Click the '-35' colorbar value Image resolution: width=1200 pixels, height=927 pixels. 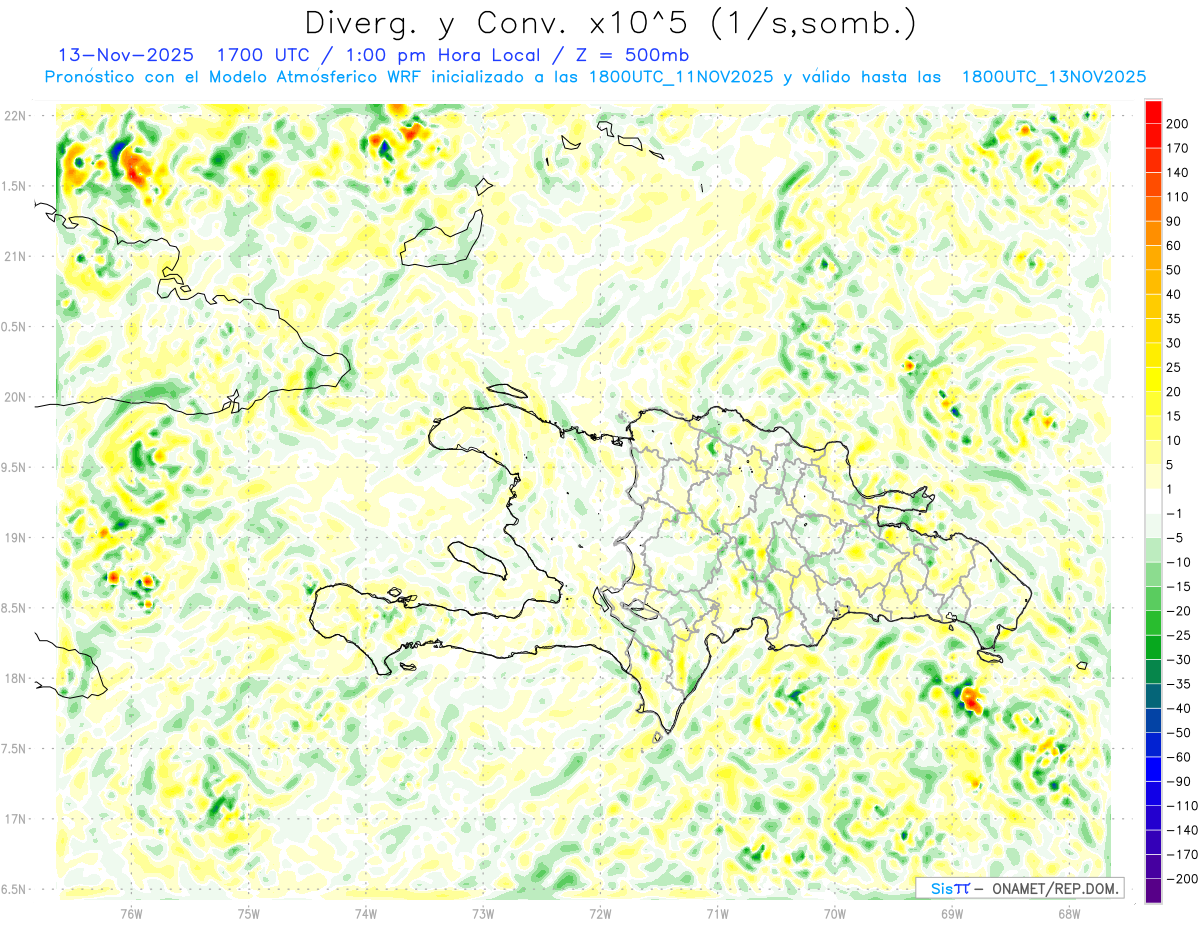[1178, 684]
